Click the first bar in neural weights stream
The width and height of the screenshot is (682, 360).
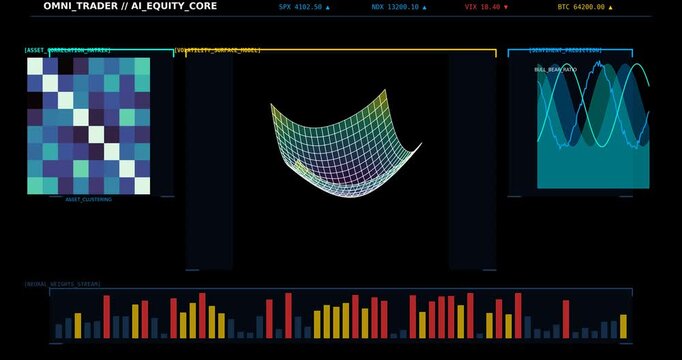59,331
